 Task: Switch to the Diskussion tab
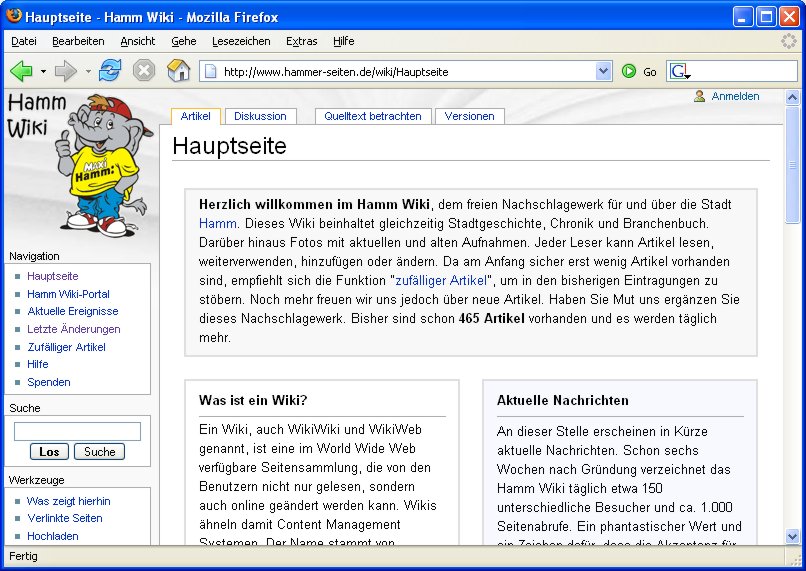pyautogui.click(x=260, y=116)
